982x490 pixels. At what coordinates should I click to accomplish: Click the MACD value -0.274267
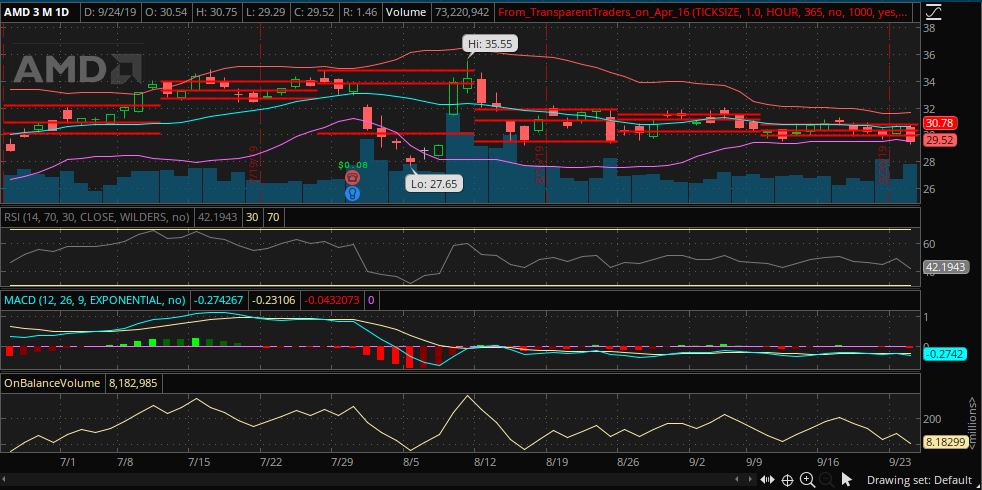tap(219, 300)
